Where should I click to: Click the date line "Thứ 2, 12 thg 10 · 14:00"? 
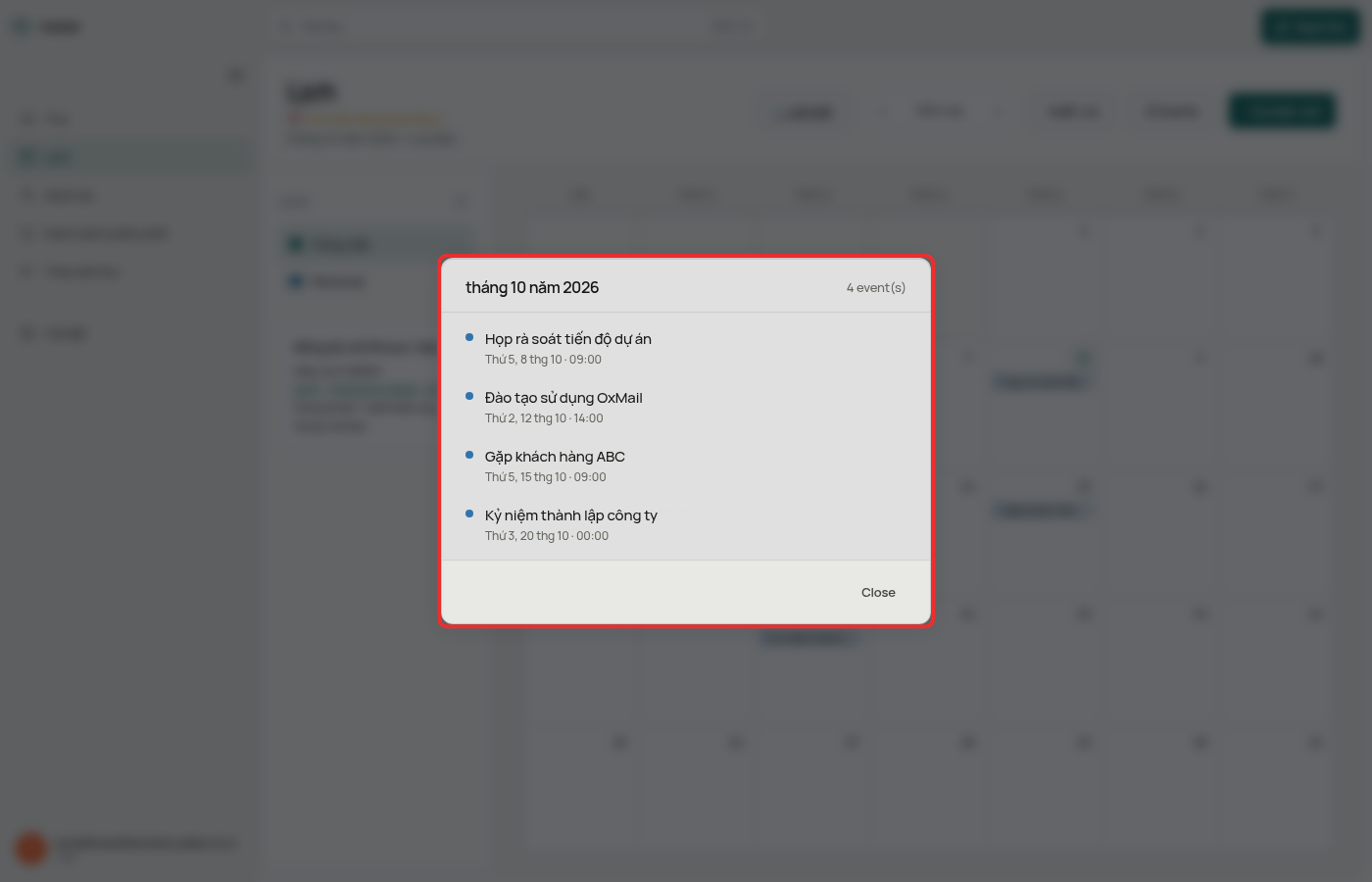pyautogui.click(x=544, y=418)
